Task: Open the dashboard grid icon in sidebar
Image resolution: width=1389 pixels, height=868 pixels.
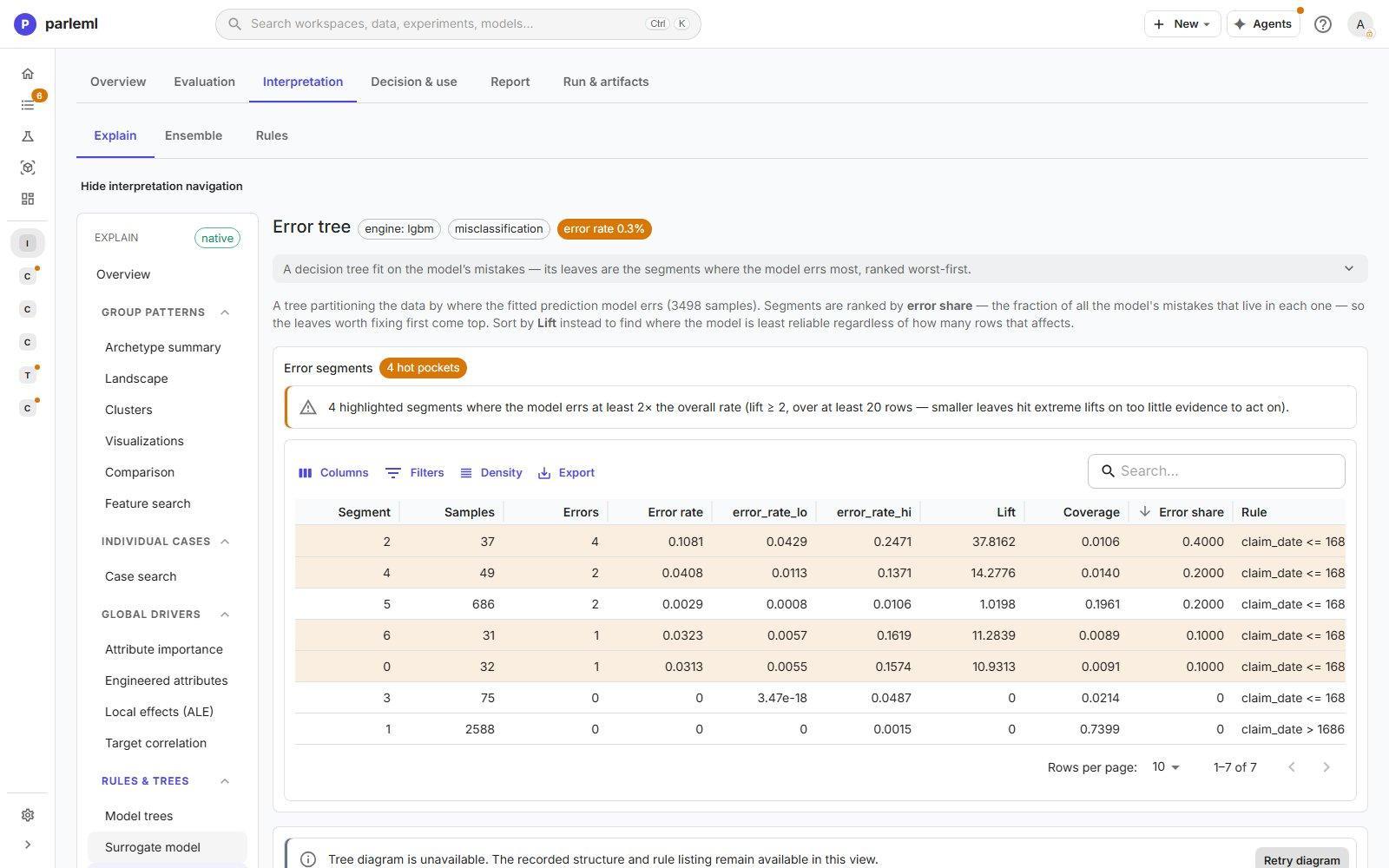Action: 28,199
